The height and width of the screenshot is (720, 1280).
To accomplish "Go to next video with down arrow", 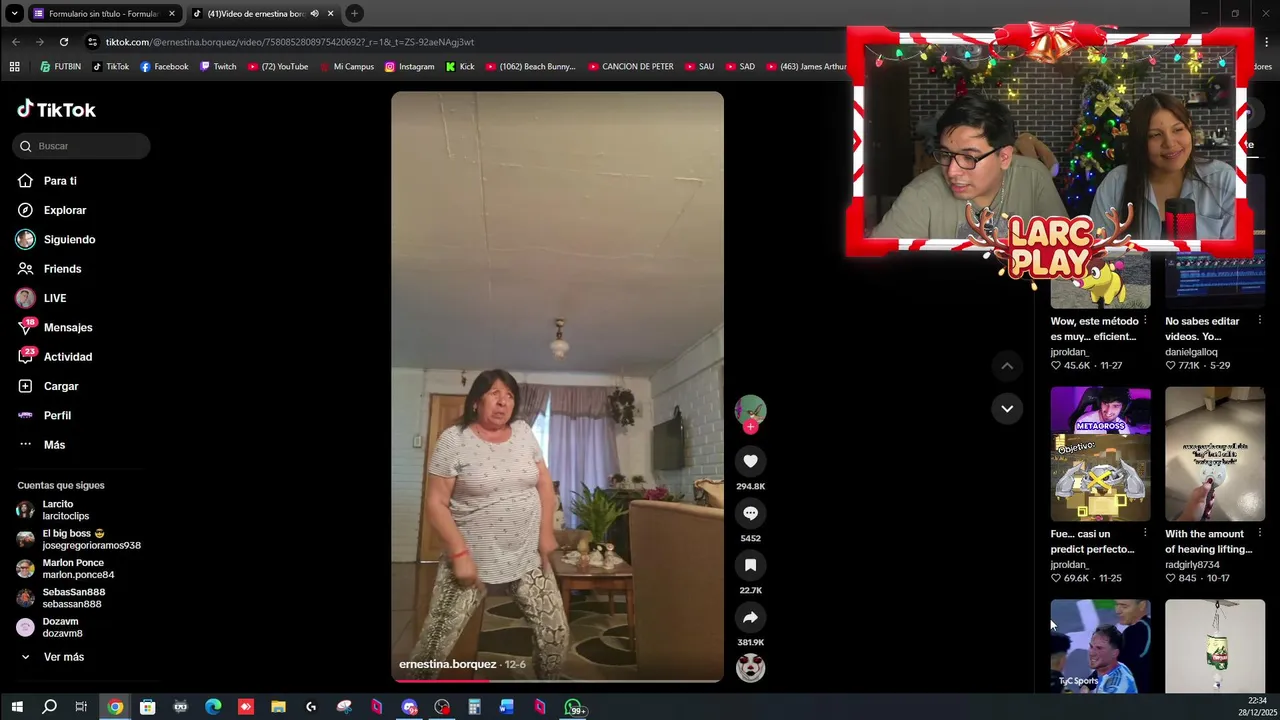I will point(1007,408).
